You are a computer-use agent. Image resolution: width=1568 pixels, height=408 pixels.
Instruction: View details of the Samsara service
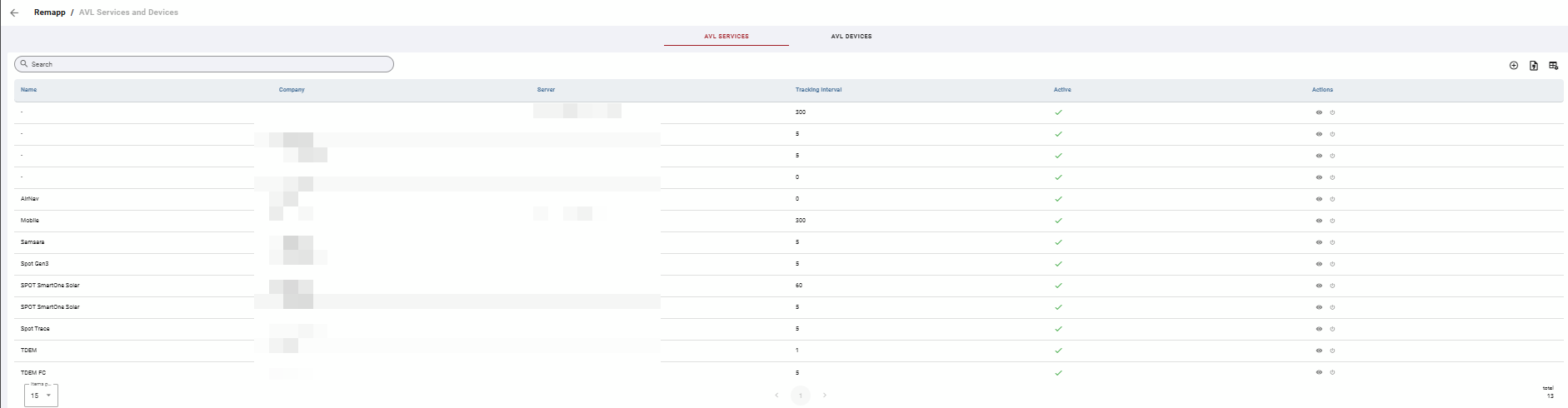pos(1319,242)
